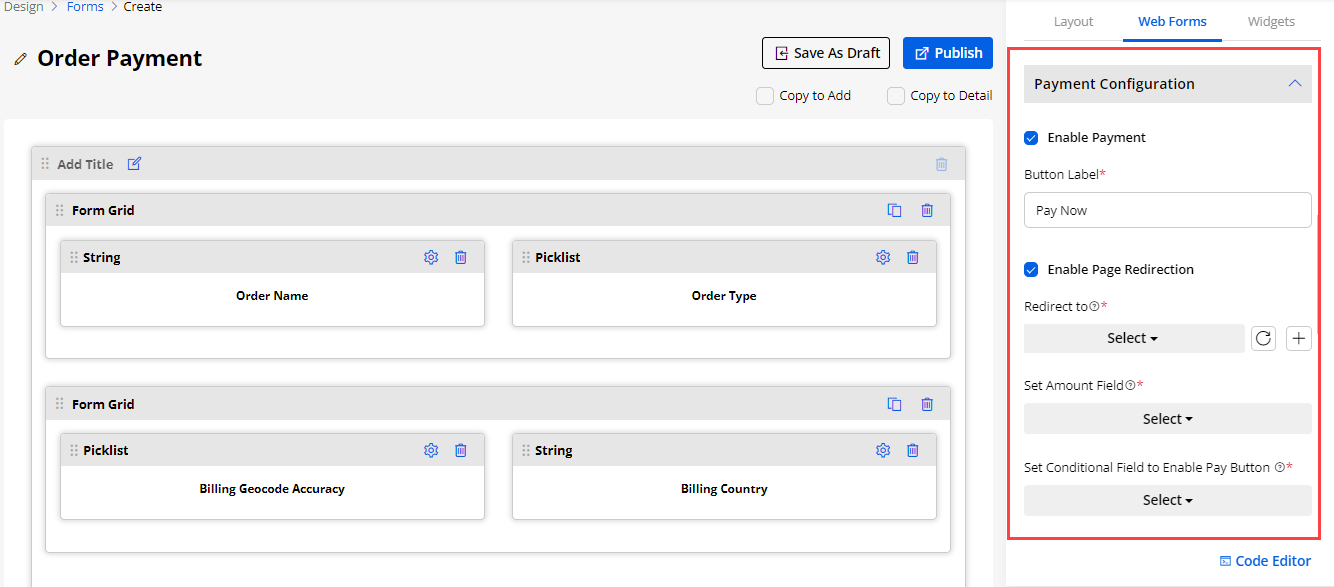Screen dimensions: 1334x587
Task: Toggle the Copy to Detail checkbox
Action: (x=896, y=96)
